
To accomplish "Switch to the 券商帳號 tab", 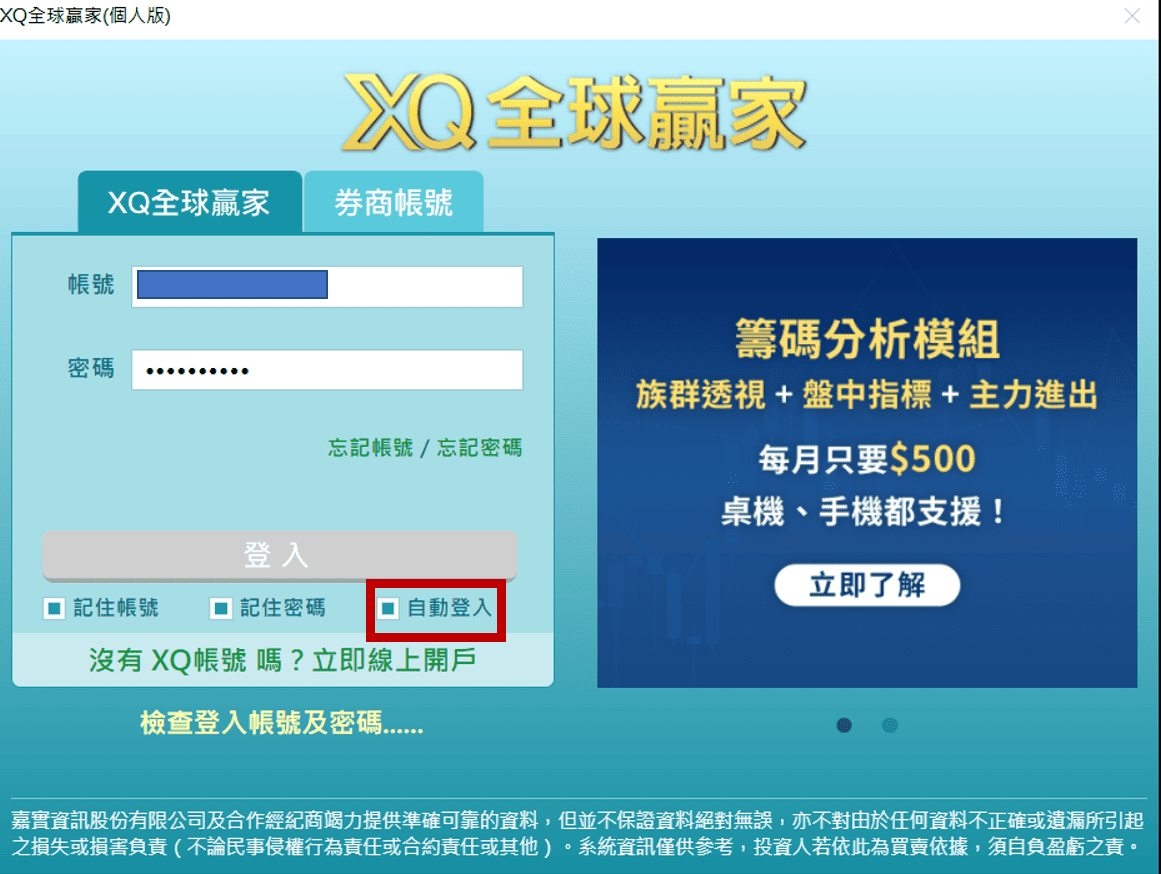I will [394, 200].
